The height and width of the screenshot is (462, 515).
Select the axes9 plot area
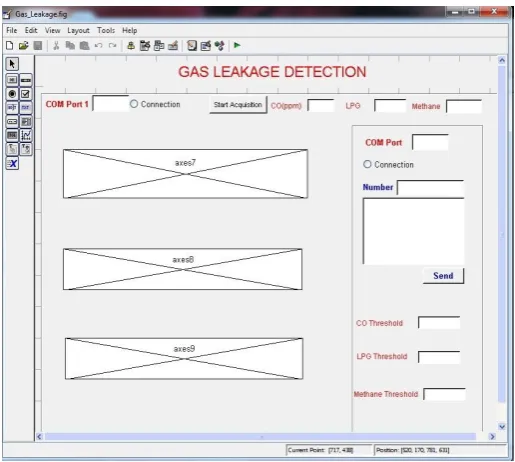coord(184,358)
